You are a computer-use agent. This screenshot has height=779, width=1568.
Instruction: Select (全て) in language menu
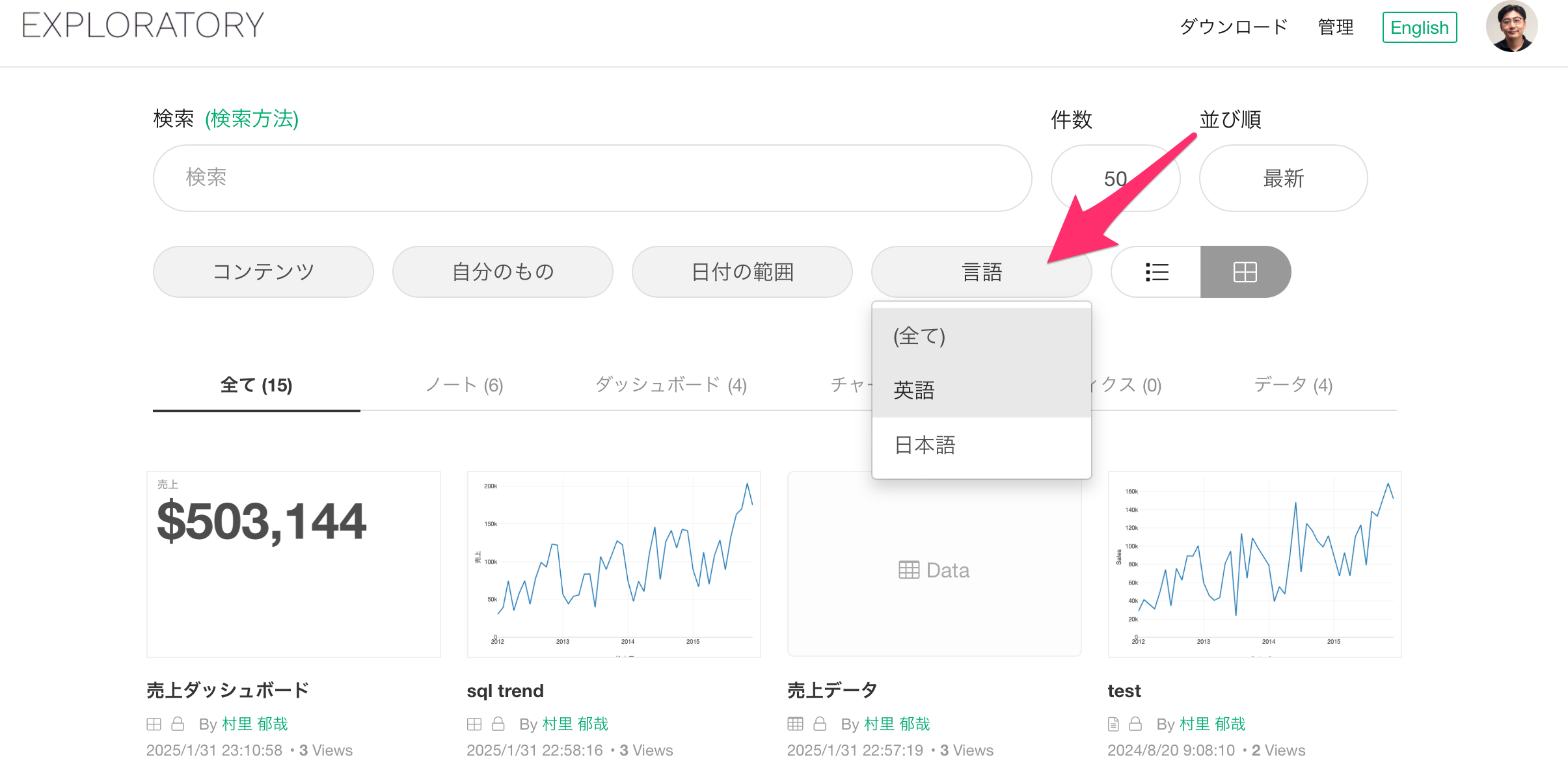[982, 336]
